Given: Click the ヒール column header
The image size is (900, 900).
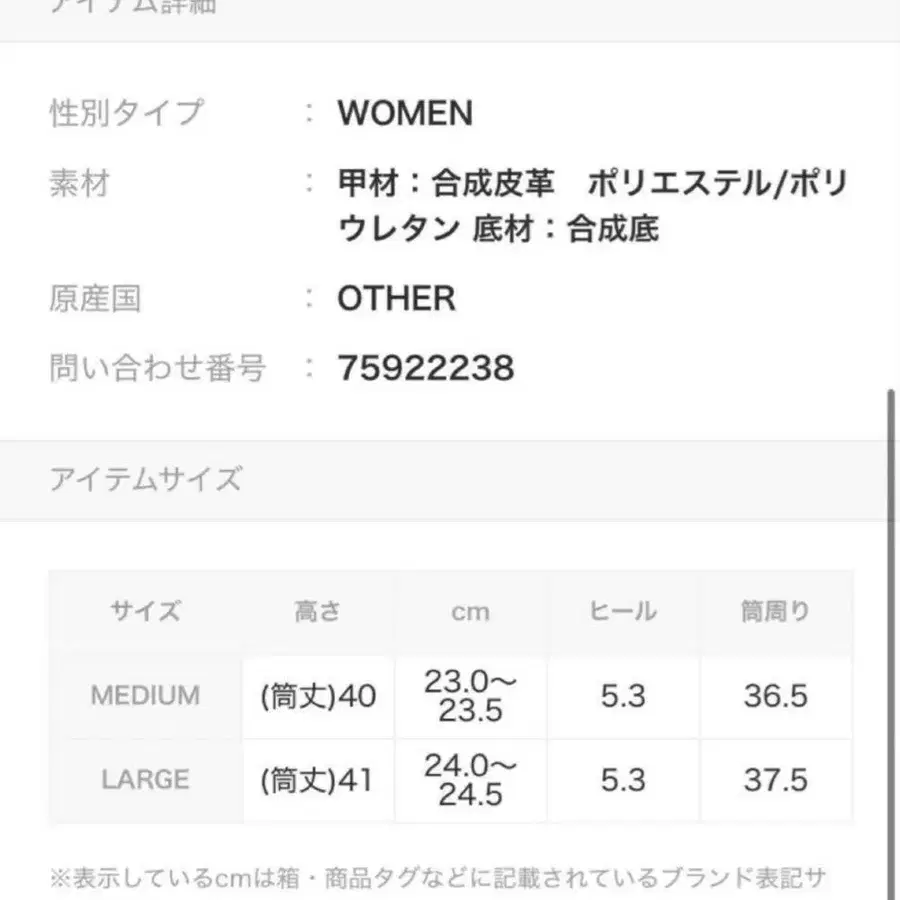Looking at the screenshot, I should (623, 612).
